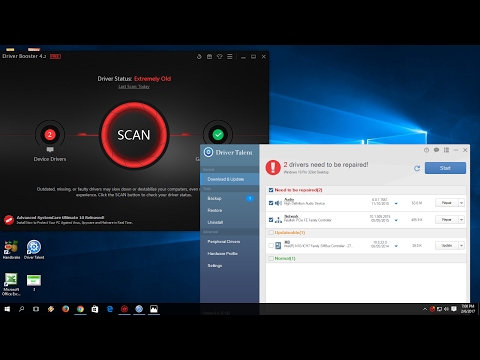The height and width of the screenshot is (360, 480).
Task: Toggle the 'Need to be repaired' group checkbox
Action: tap(271, 190)
